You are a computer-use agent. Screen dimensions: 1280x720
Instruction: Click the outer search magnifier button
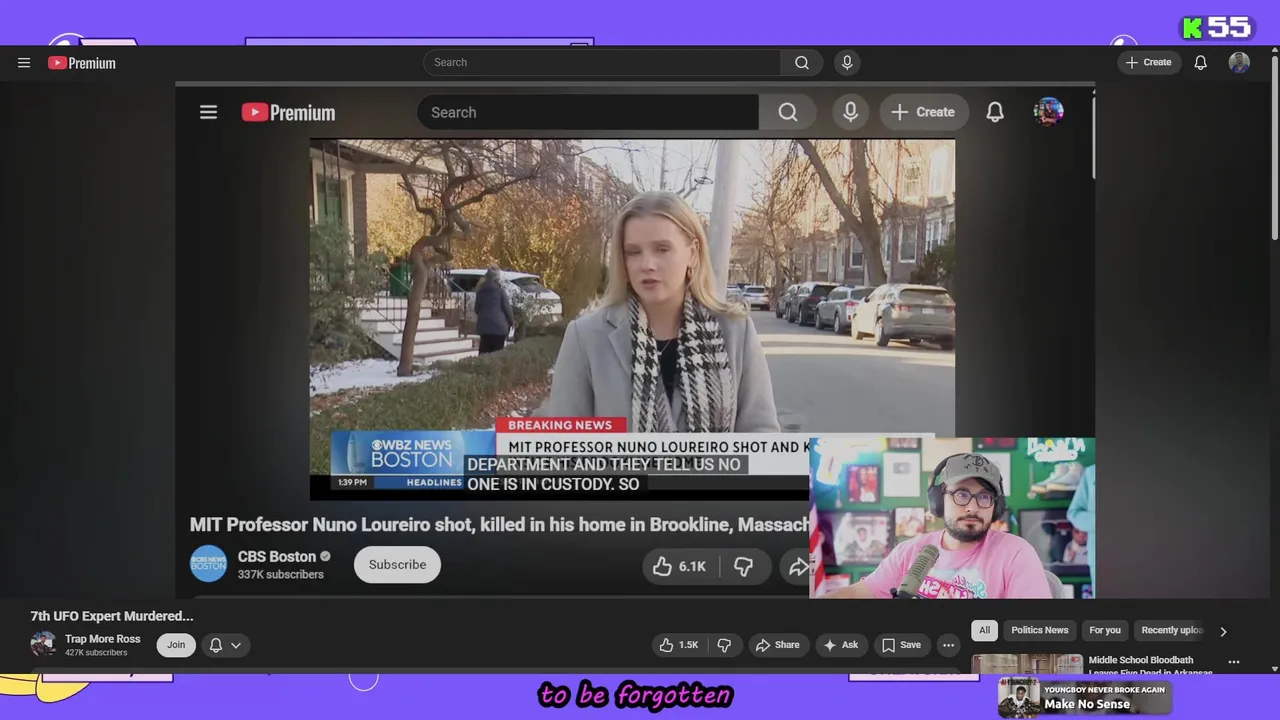802,62
